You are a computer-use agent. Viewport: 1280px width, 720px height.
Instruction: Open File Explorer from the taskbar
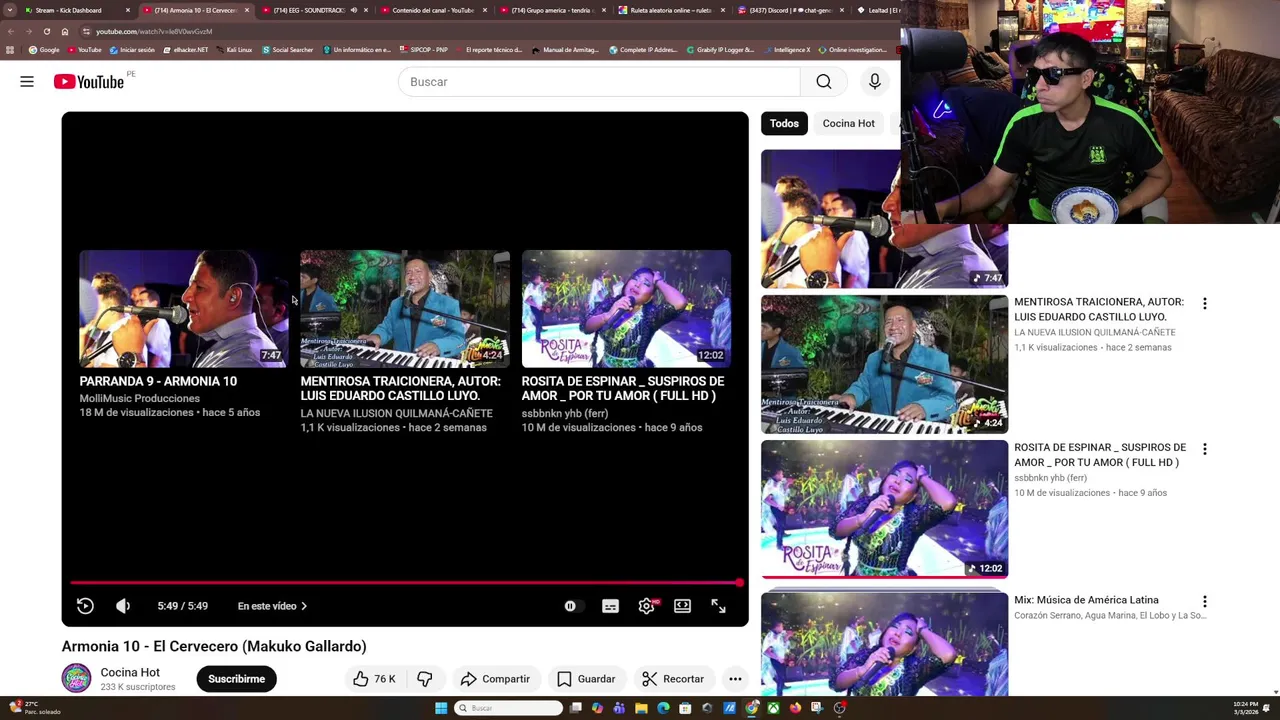click(x=641, y=708)
